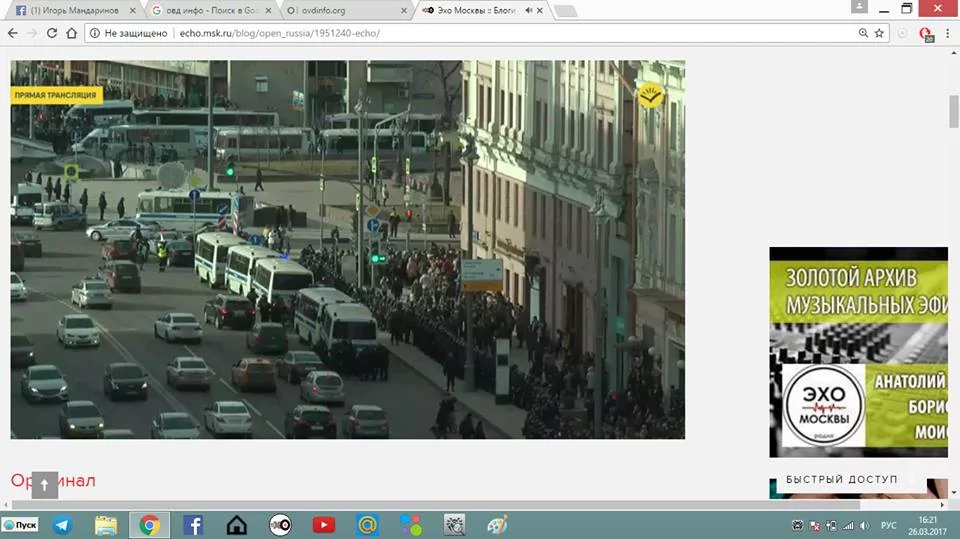Screen dimensions: 960x539
Task: Open the Echo Moskvy taskbar shortcut
Action: (x=280, y=525)
